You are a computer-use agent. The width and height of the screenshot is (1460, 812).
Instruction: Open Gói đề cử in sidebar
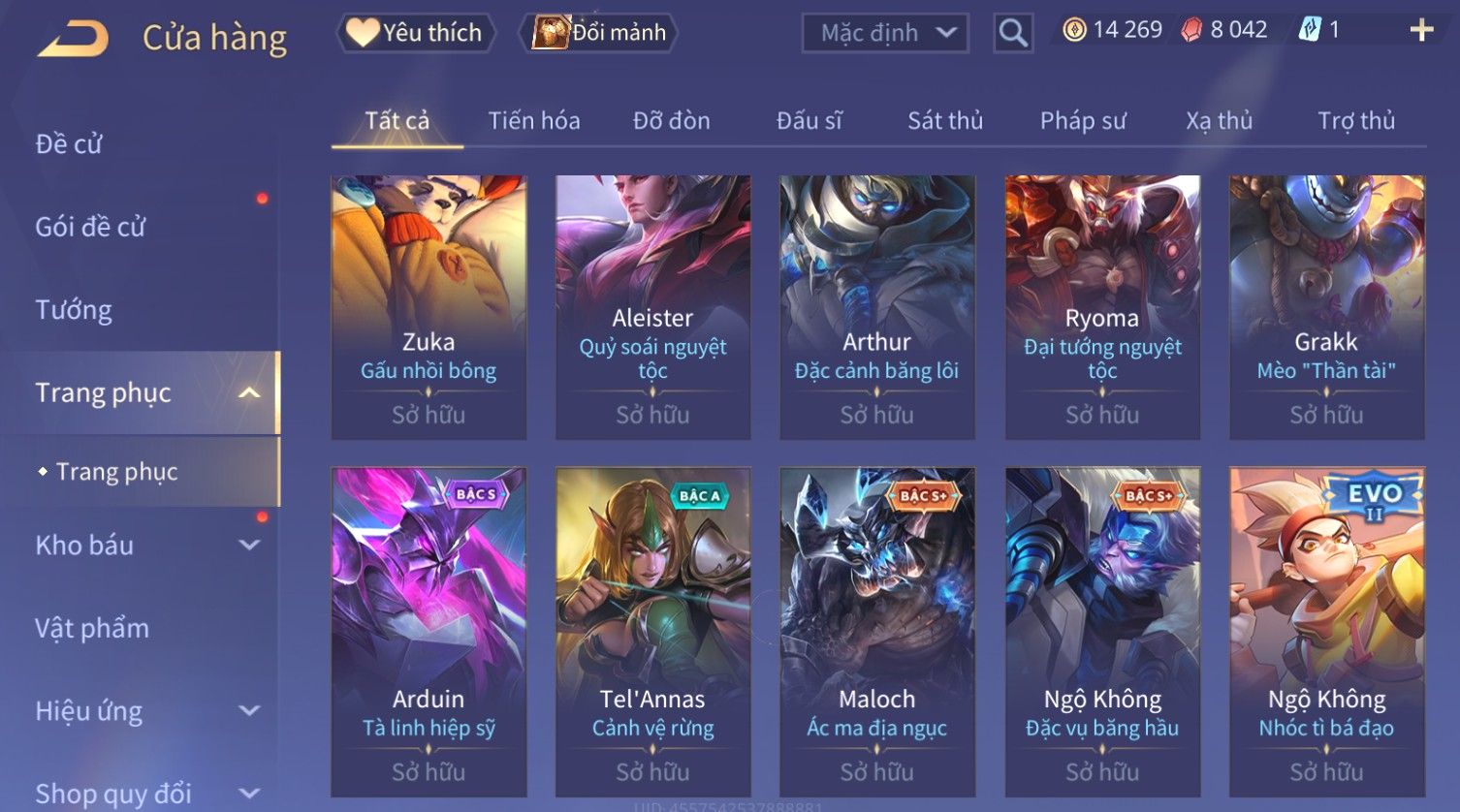pyautogui.click(x=90, y=227)
